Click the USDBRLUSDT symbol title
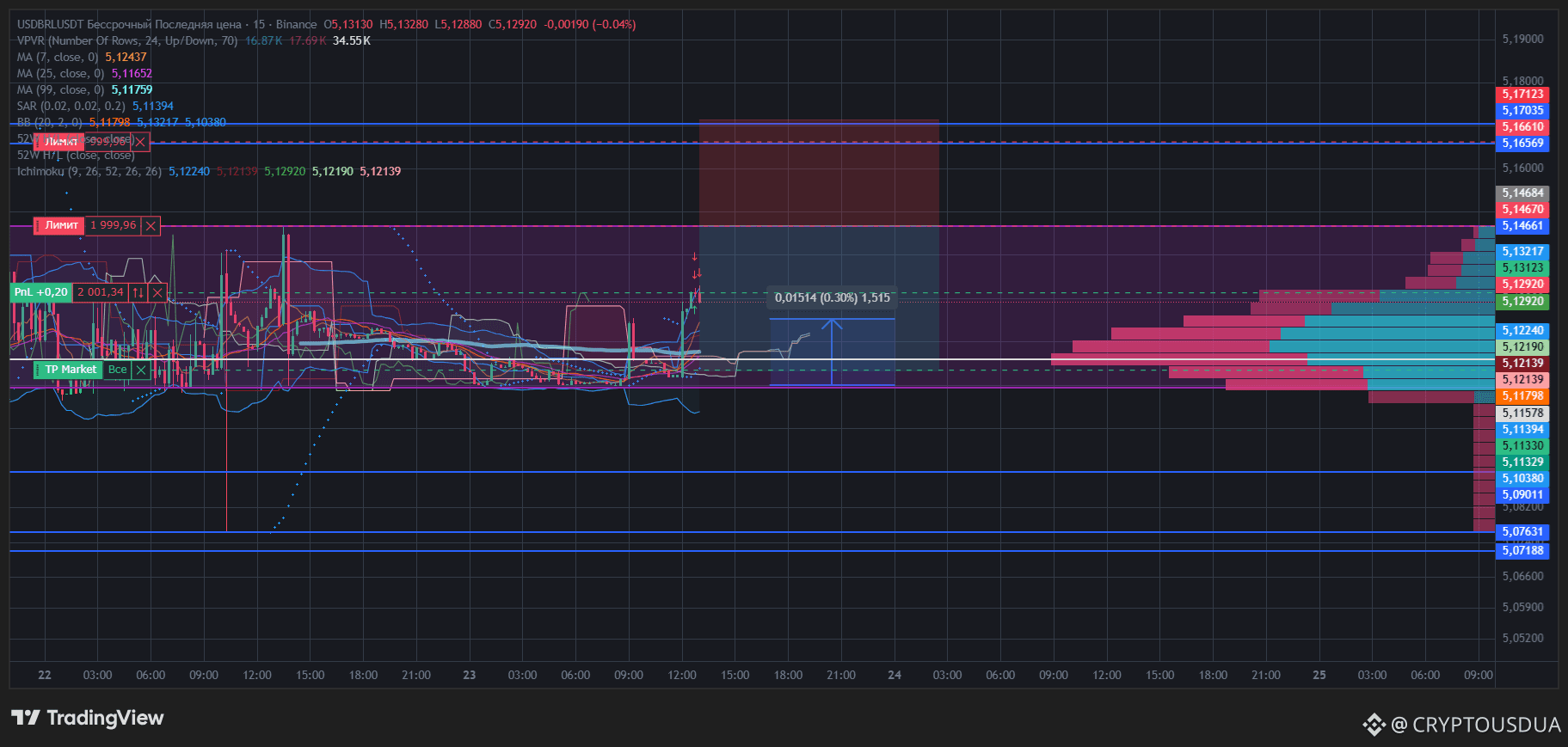 click(x=50, y=24)
